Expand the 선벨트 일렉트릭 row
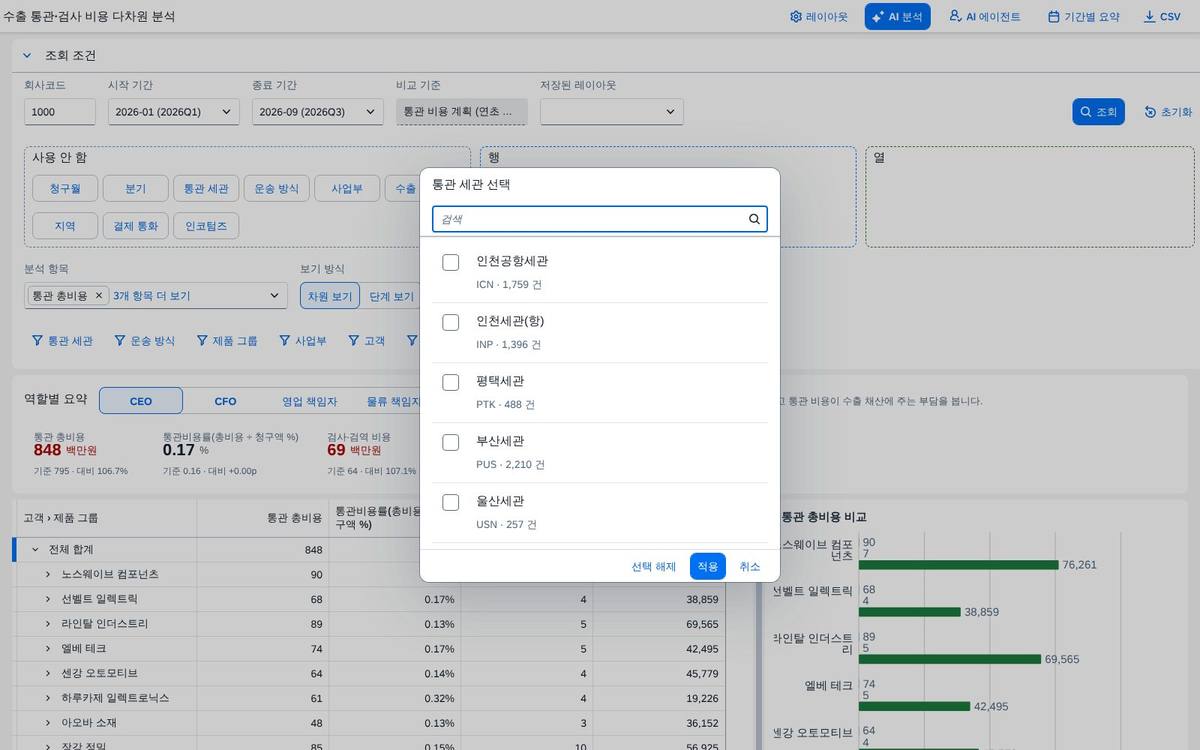This screenshot has height=750, width=1200. pos(47,599)
